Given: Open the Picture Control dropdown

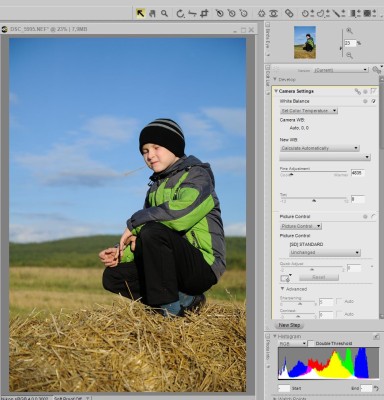Looking at the screenshot, I should [301, 226].
